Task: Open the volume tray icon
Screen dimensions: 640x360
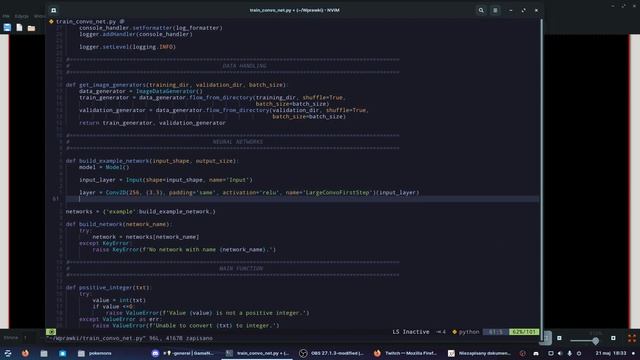Action: pos(560,353)
